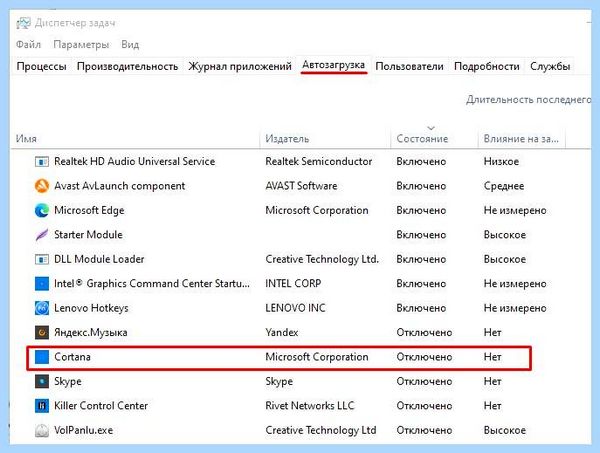Click the Task Manager title bar icon

click(x=23, y=23)
